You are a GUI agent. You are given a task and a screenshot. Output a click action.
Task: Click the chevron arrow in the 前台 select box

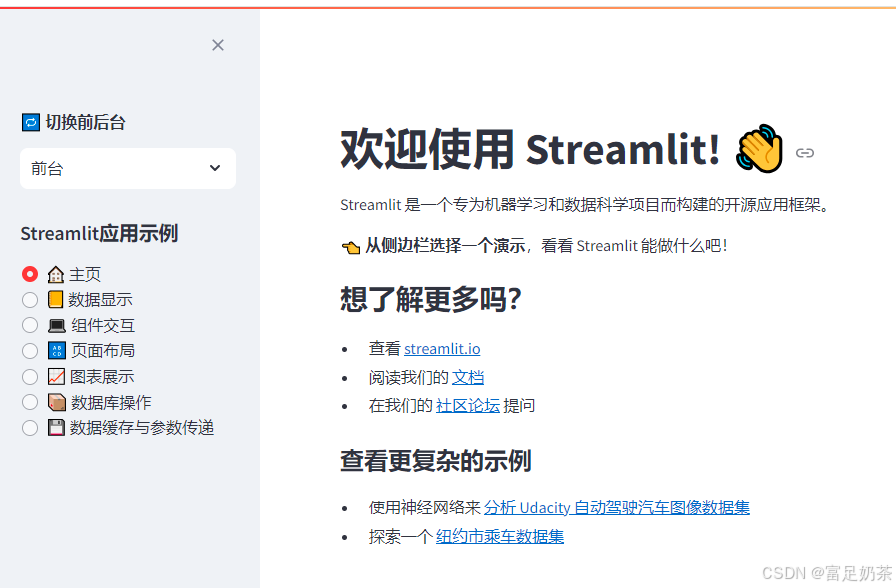coord(215,168)
